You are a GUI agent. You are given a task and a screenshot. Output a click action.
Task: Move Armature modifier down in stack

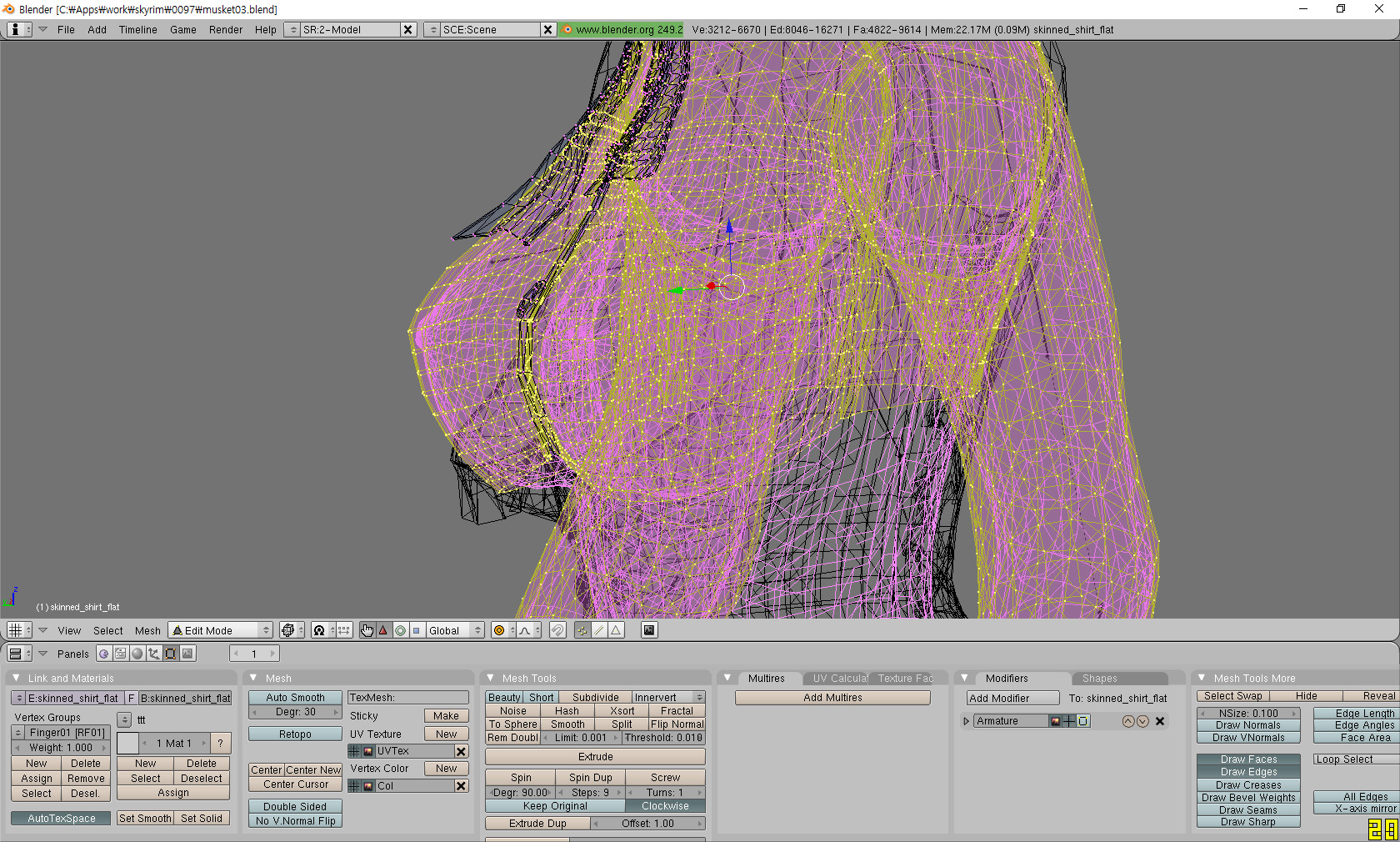click(1142, 721)
